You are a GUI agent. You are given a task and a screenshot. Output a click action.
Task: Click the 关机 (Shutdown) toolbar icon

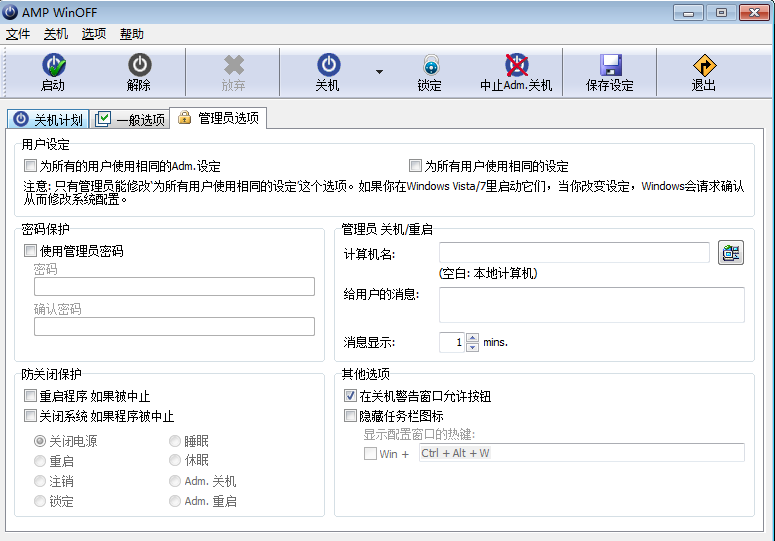(327, 66)
